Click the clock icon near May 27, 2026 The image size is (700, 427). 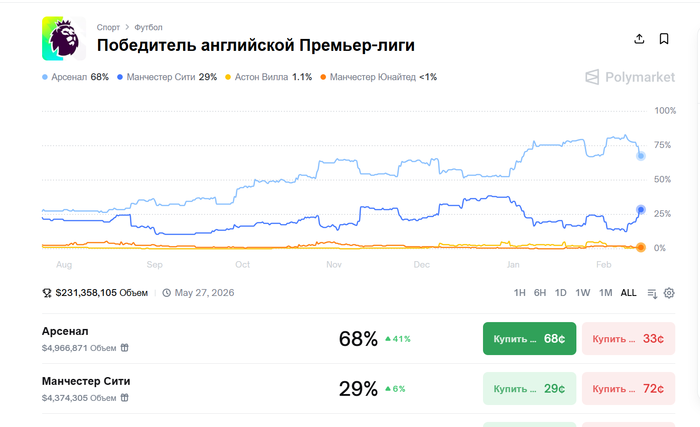pos(167,293)
